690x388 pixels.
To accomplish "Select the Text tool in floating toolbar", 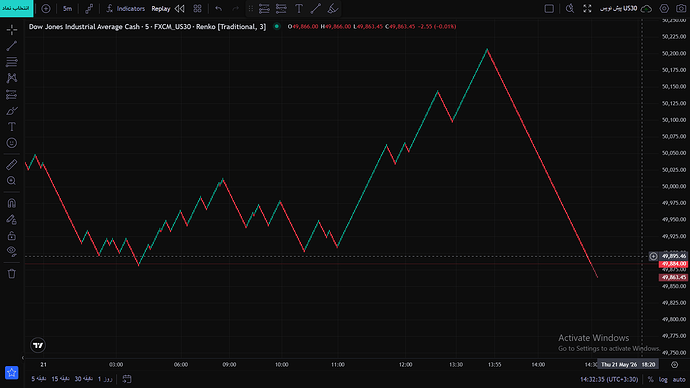I will pyautogui.click(x=299, y=9).
